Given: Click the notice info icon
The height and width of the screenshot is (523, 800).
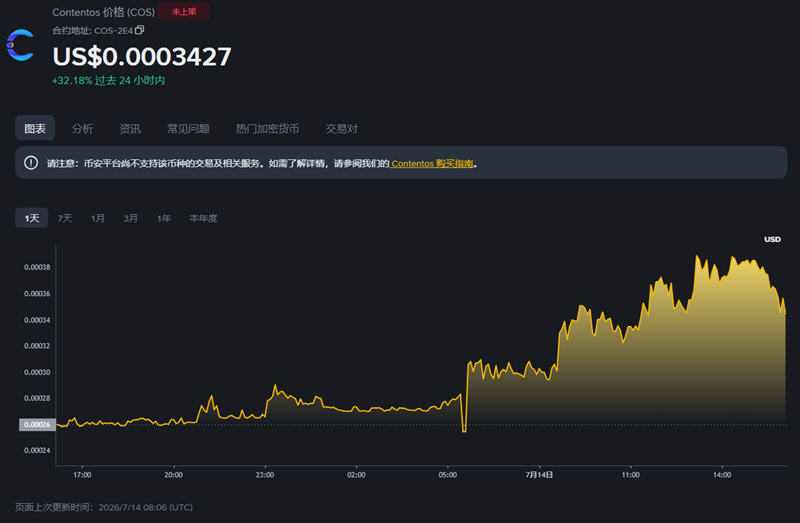Looking at the screenshot, I should click(31, 163).
